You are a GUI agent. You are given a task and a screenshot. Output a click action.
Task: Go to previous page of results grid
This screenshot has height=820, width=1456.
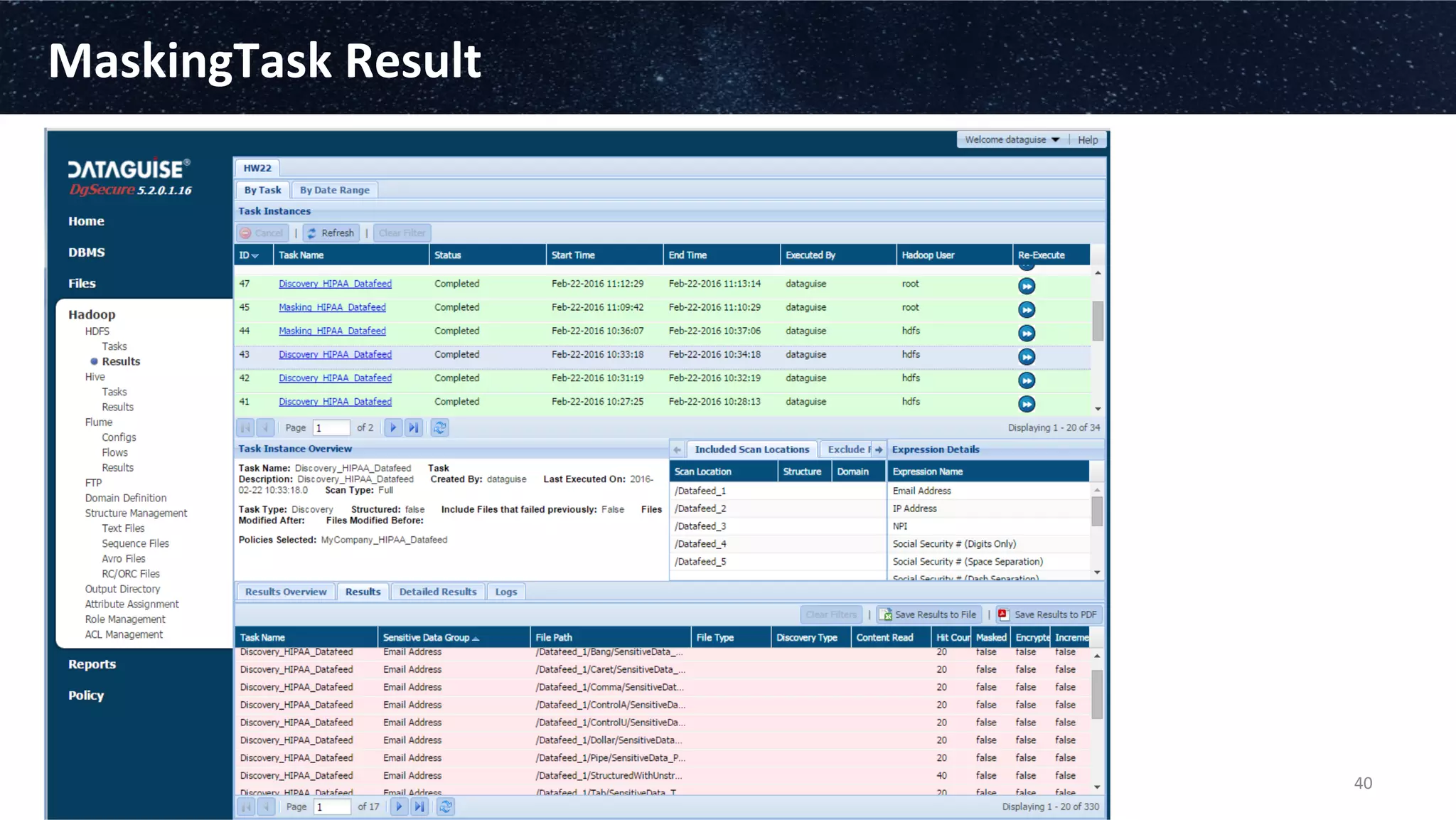point(267,806)
